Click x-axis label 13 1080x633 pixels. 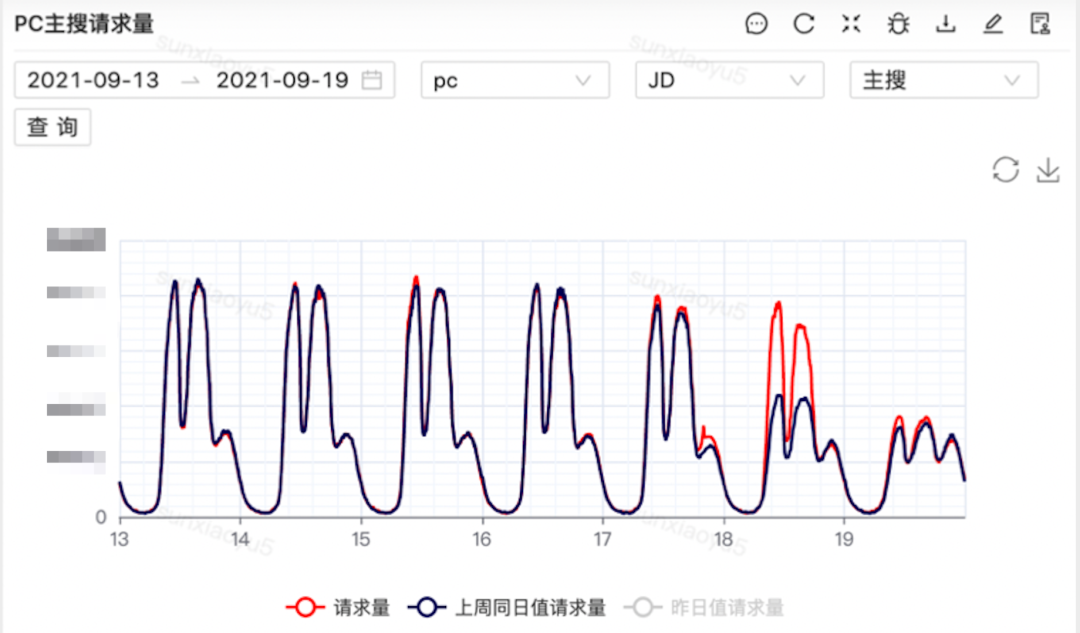click(119, 539)
